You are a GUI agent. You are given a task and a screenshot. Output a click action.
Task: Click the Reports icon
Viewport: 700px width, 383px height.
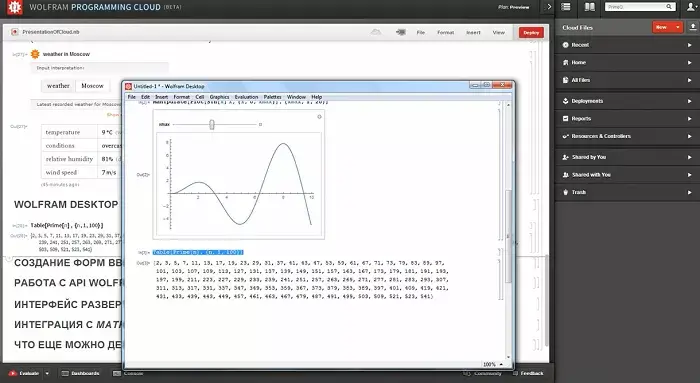566,119
